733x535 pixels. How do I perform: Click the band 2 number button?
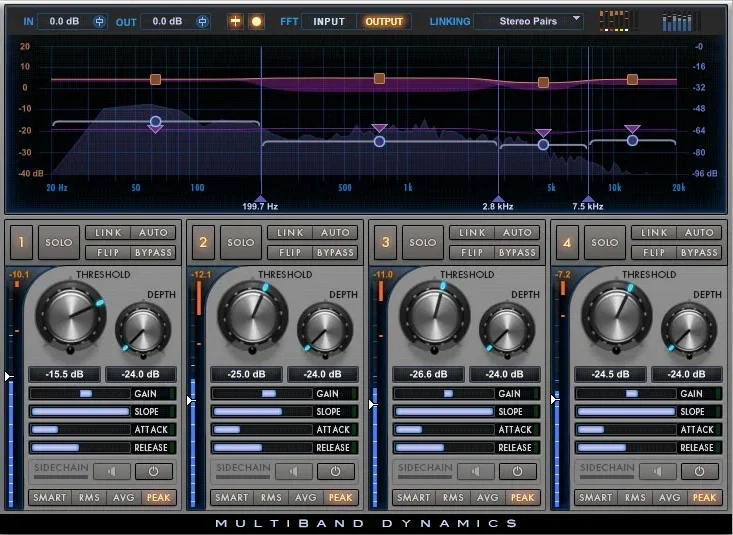pos(203,242)
